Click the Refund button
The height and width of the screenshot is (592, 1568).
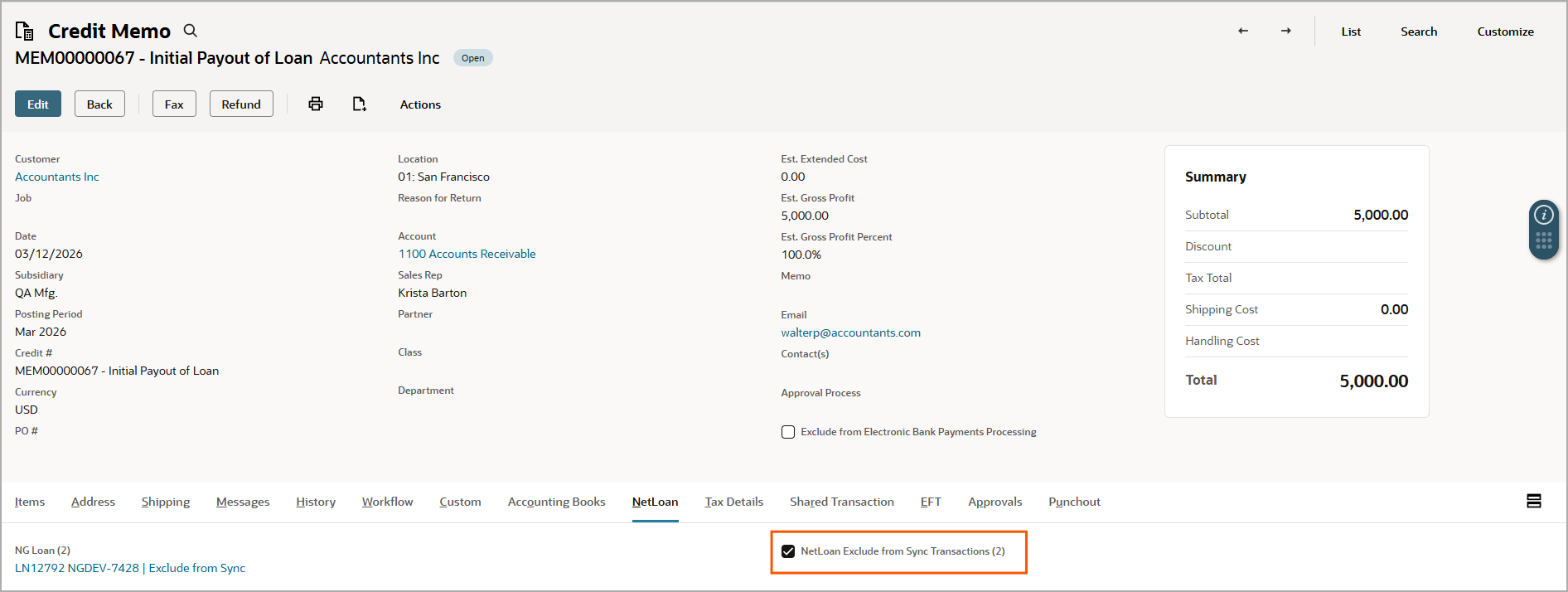coord(241,104)
